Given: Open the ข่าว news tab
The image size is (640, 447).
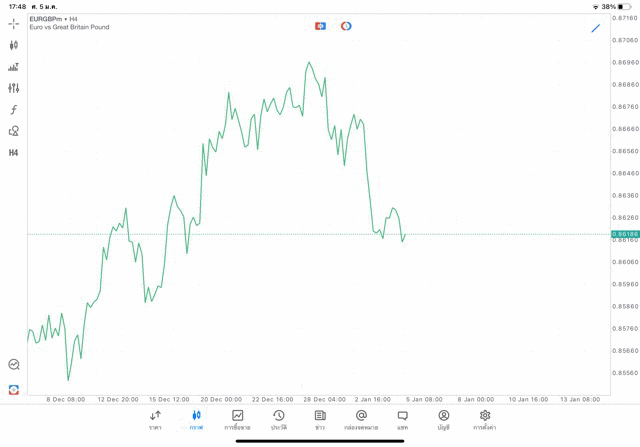Looking at the screenshot, I should pos(320,420).
